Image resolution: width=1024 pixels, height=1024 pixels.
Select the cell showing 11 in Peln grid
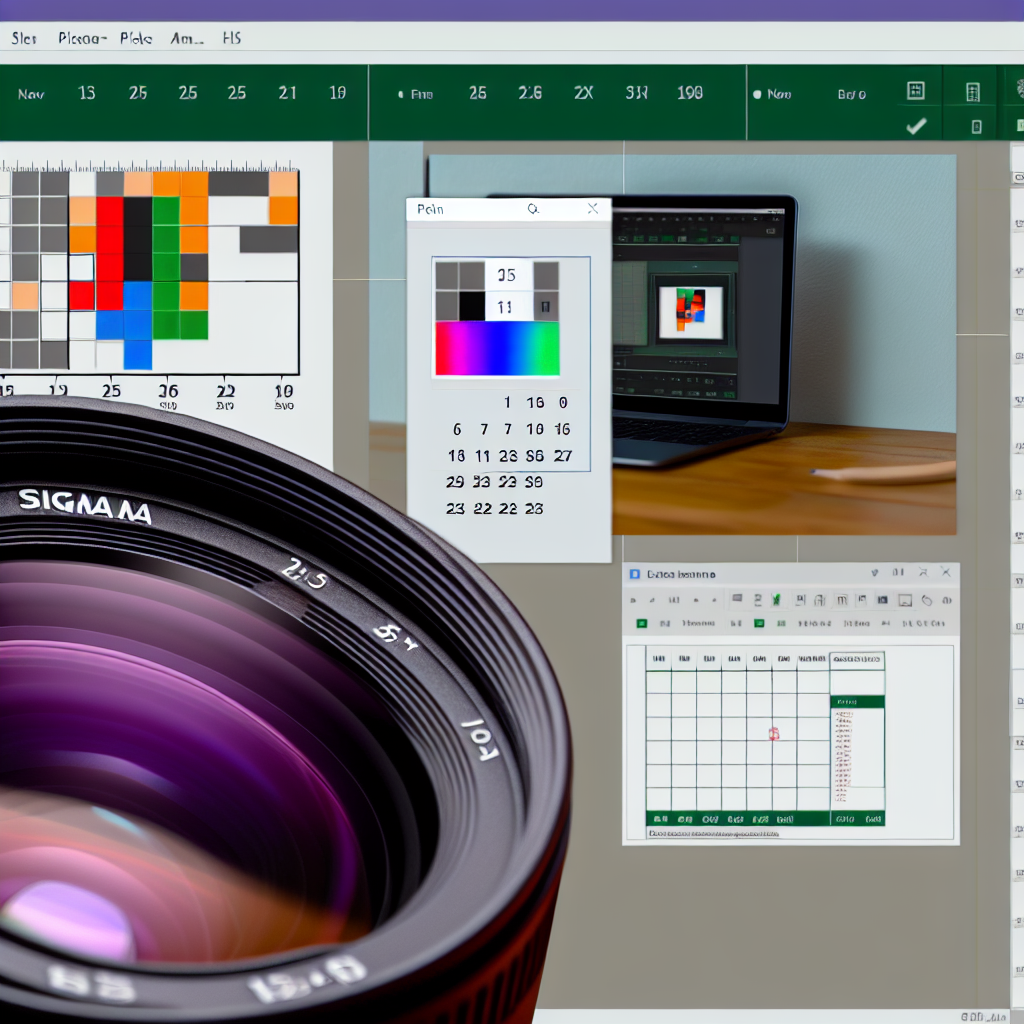click(507, 306)
